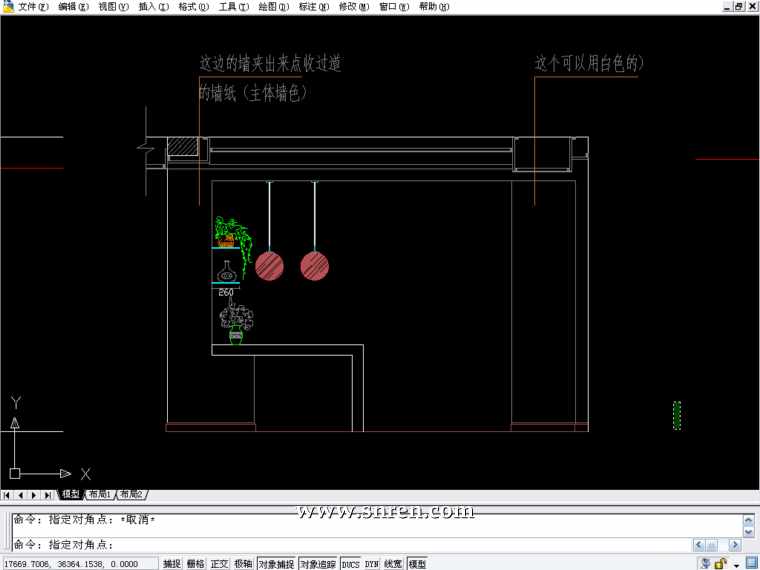Open the status bar menu arrow
The width and height of the screenshot is (760, 570).
(x=736, y=565)
